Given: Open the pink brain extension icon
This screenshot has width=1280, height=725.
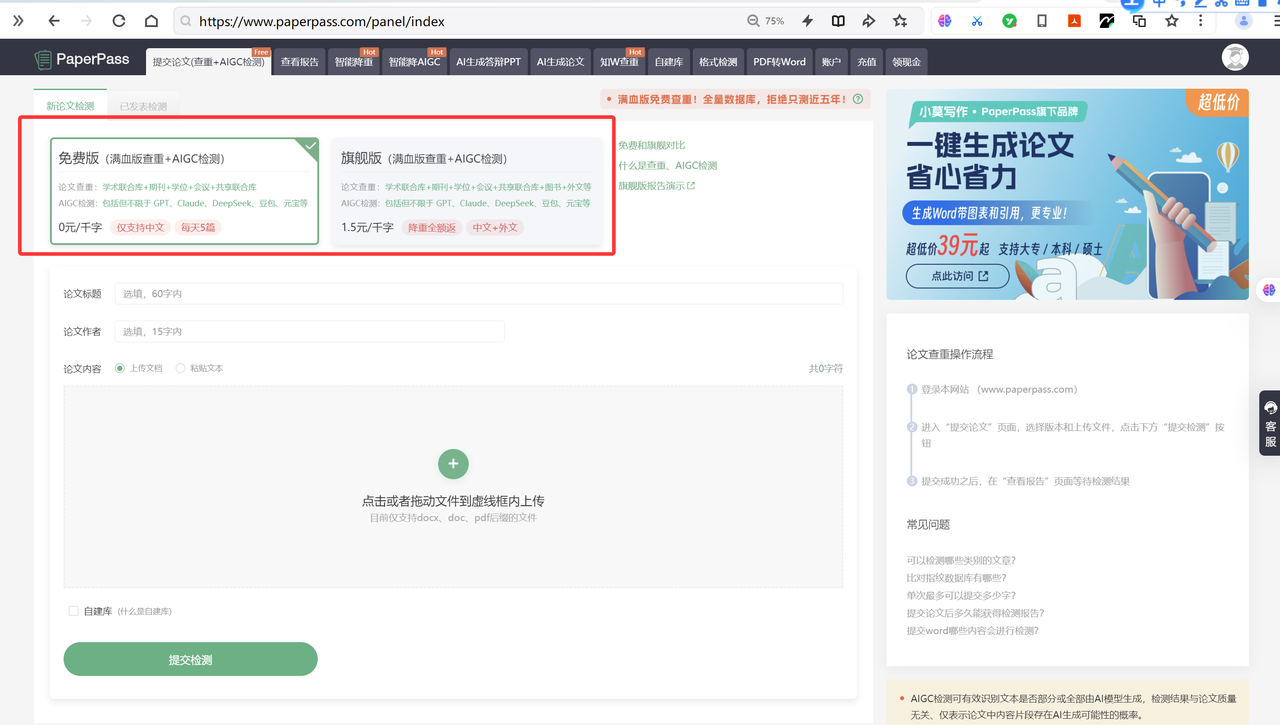Looking at the screenshot, I should tap(945, 21).
